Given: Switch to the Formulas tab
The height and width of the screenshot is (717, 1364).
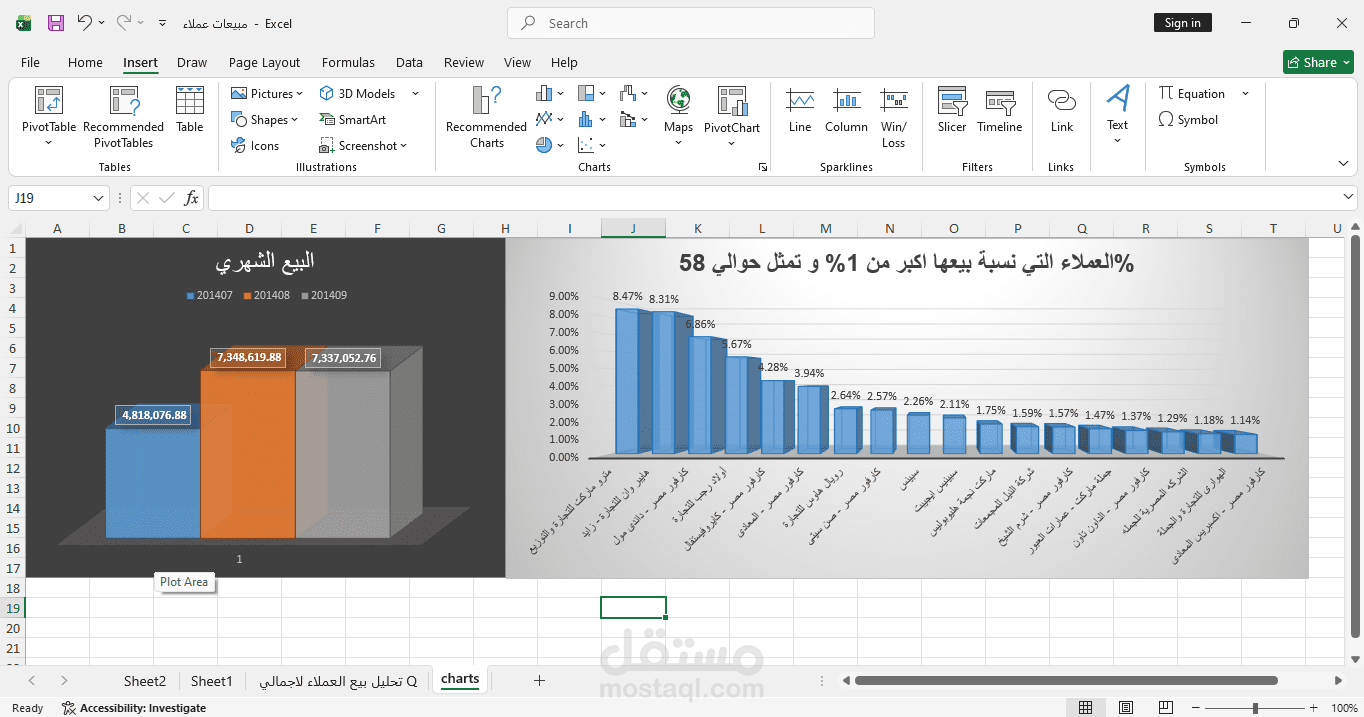Looking at the screenshot, I should tap(348, 62).
